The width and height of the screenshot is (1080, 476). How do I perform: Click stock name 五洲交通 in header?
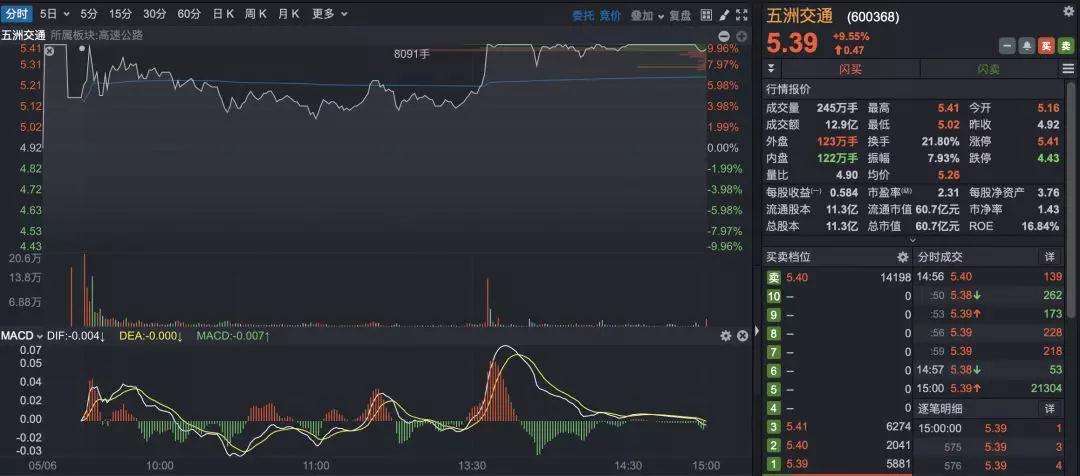800,16
